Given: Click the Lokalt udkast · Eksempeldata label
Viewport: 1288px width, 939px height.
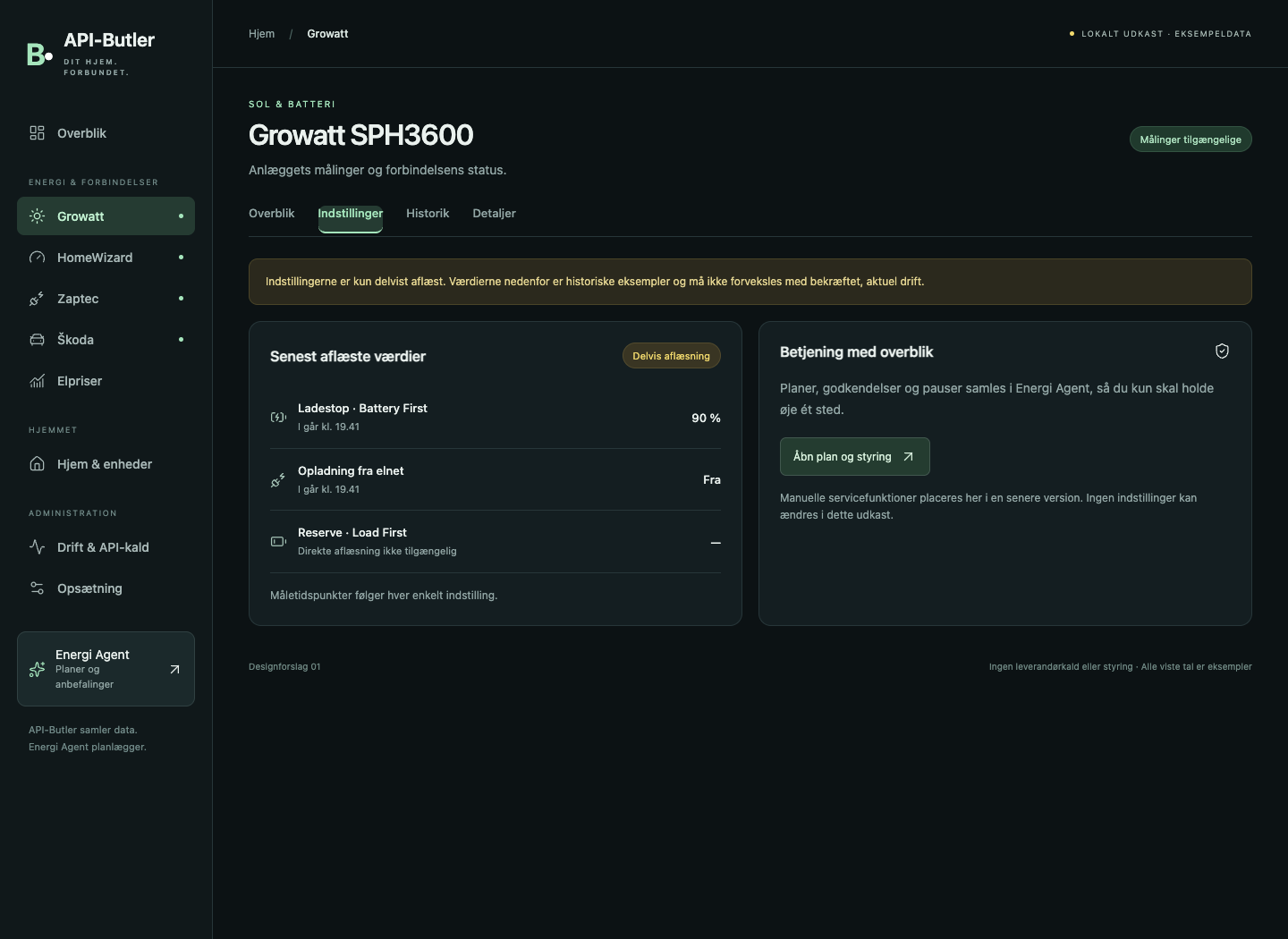Looking at the screenshot, I should point(1166,34).
